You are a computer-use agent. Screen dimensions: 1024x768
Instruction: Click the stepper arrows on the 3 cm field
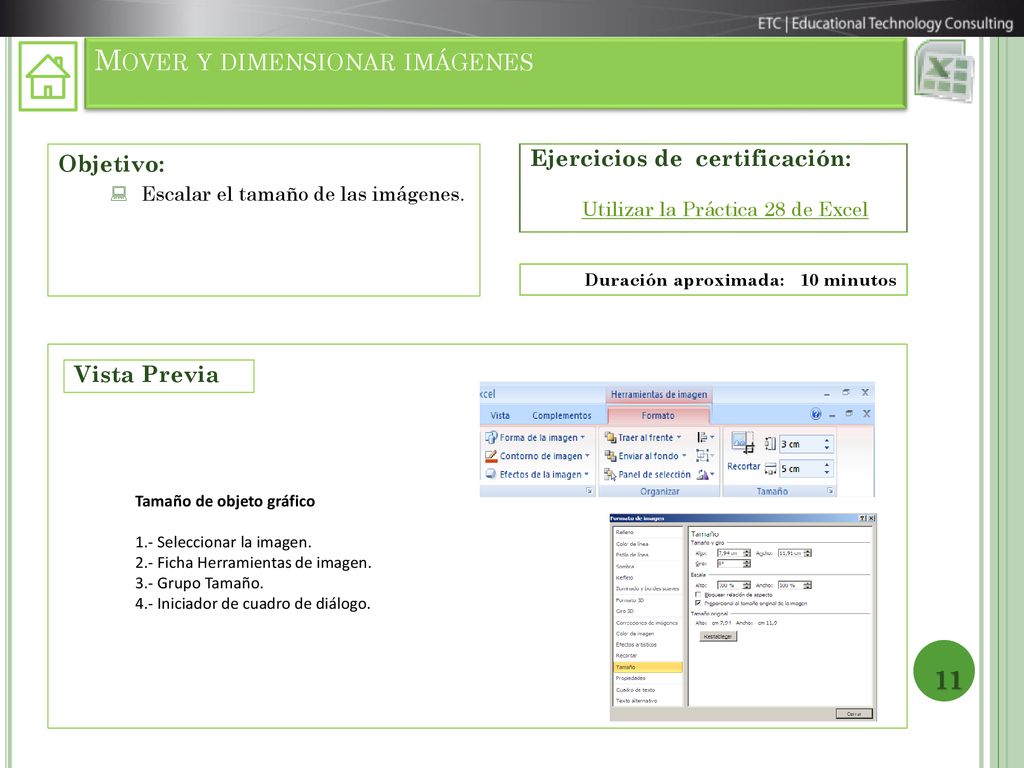coord(827,444)
